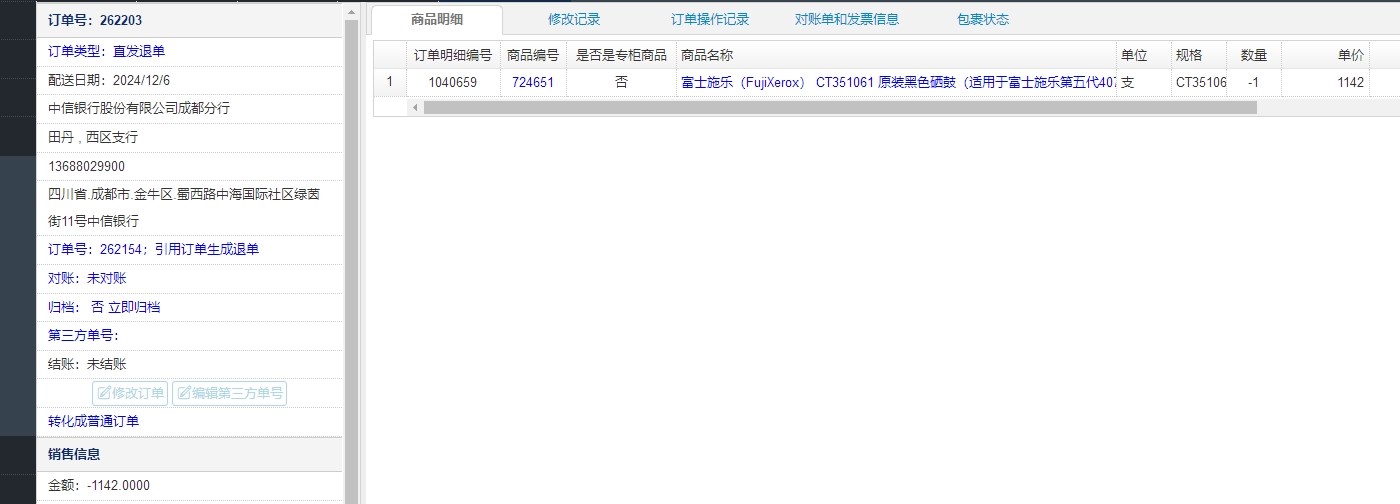Click the spec cell CT35106
The image size is (1400, 504).
pyautogui.click(x=1199, y=83)
